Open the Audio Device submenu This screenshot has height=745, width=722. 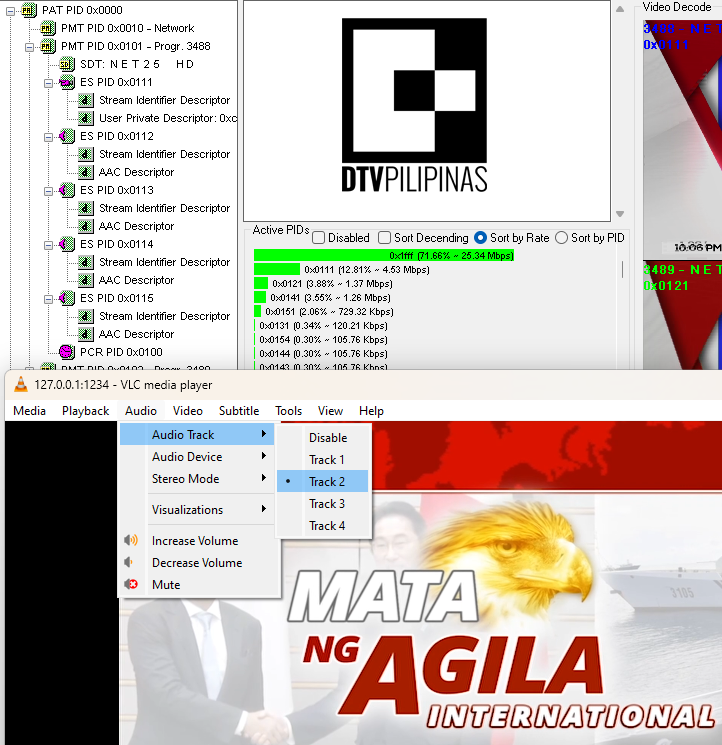[x=197, y=457]
